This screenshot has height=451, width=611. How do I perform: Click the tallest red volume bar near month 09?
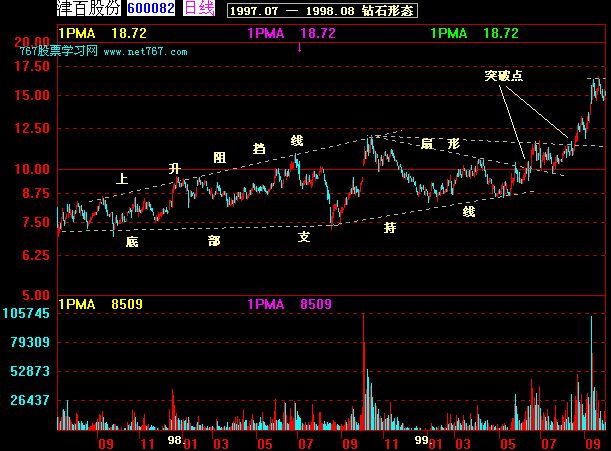pyautogui.click(x=364, y=371)
